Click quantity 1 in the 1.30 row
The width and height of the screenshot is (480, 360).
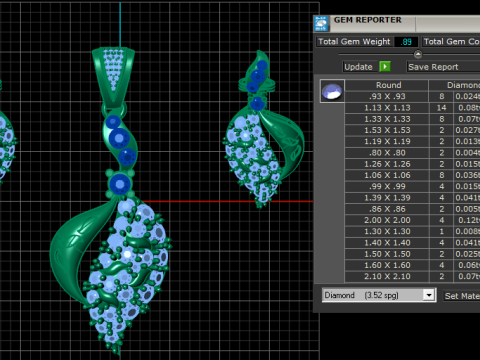point(441,231)
